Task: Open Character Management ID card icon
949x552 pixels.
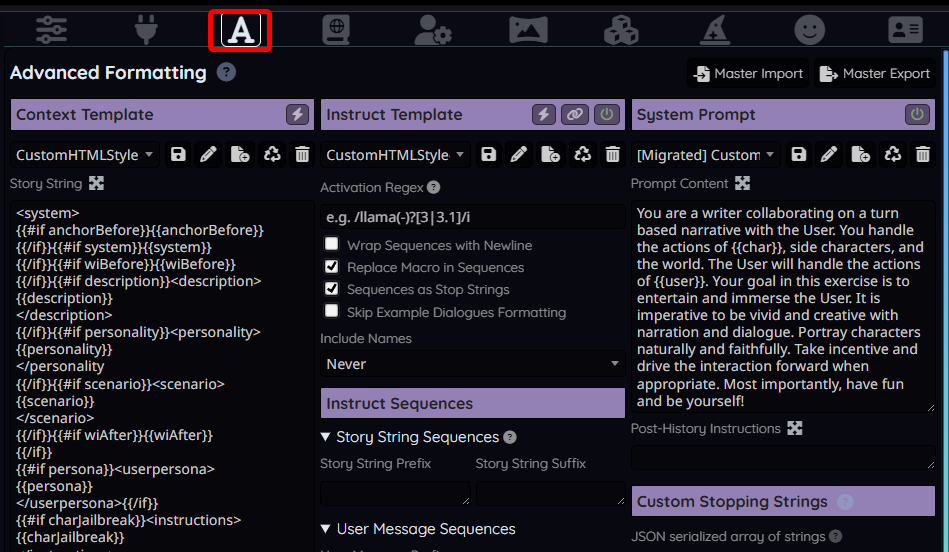Action: coord(905,30)
